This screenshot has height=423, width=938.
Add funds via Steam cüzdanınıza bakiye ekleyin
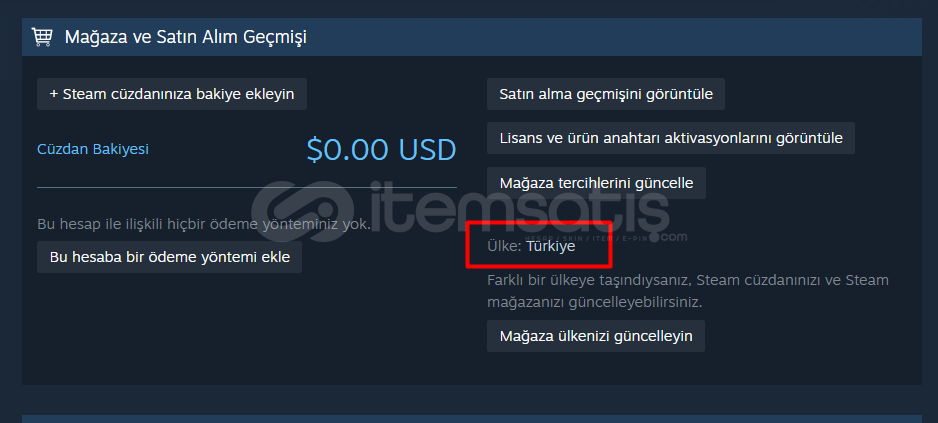click(x=172, y=94)
